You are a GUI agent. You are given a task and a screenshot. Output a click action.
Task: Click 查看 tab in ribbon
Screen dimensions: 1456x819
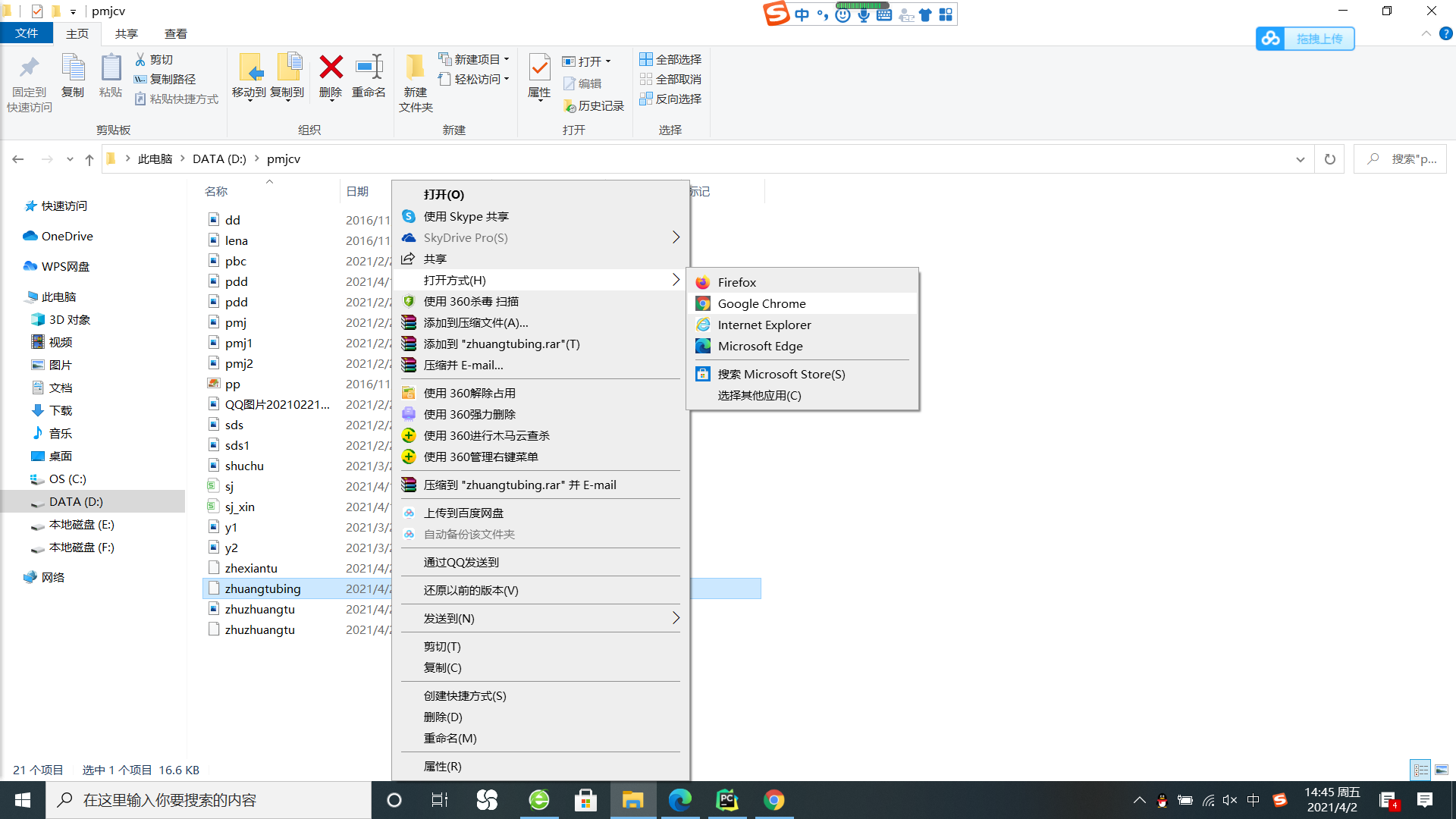pos(175,33)
